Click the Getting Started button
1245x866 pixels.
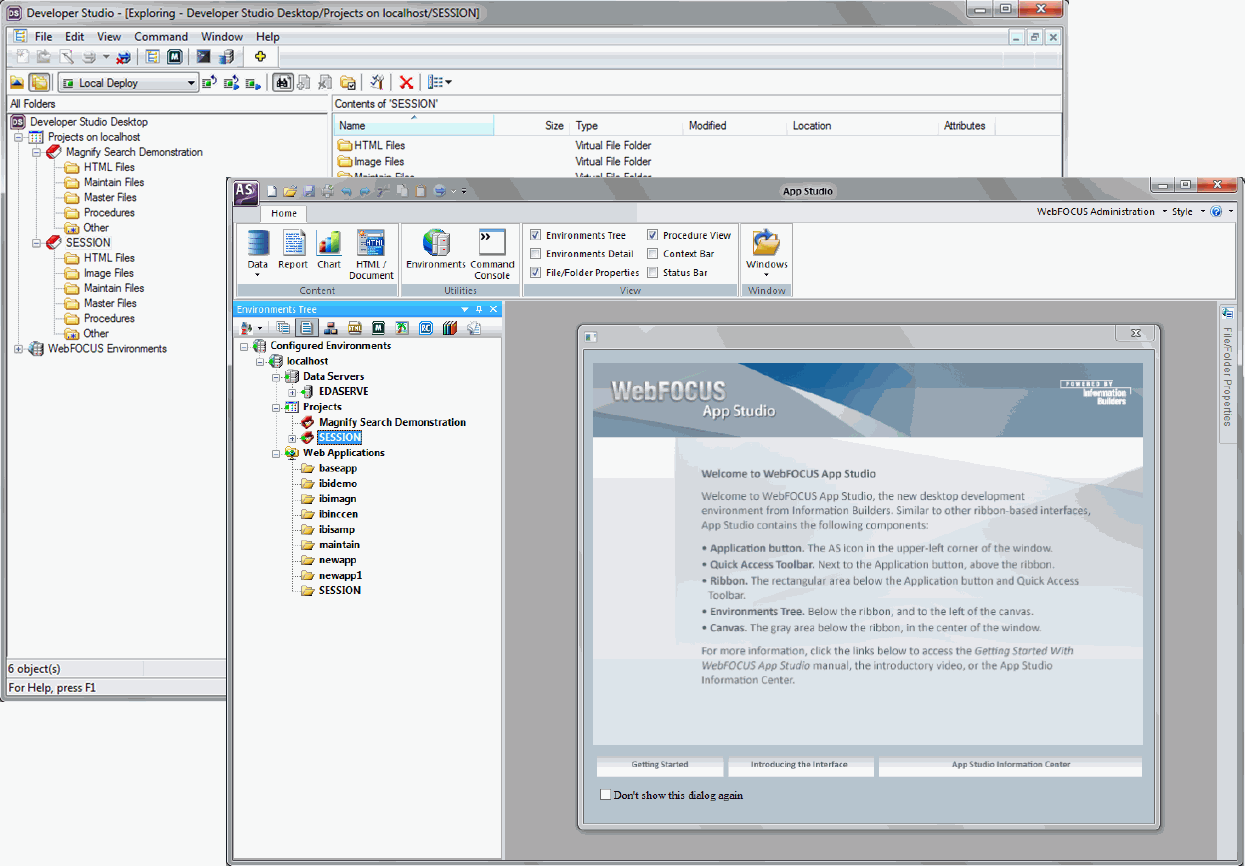(x=660, y=765)
